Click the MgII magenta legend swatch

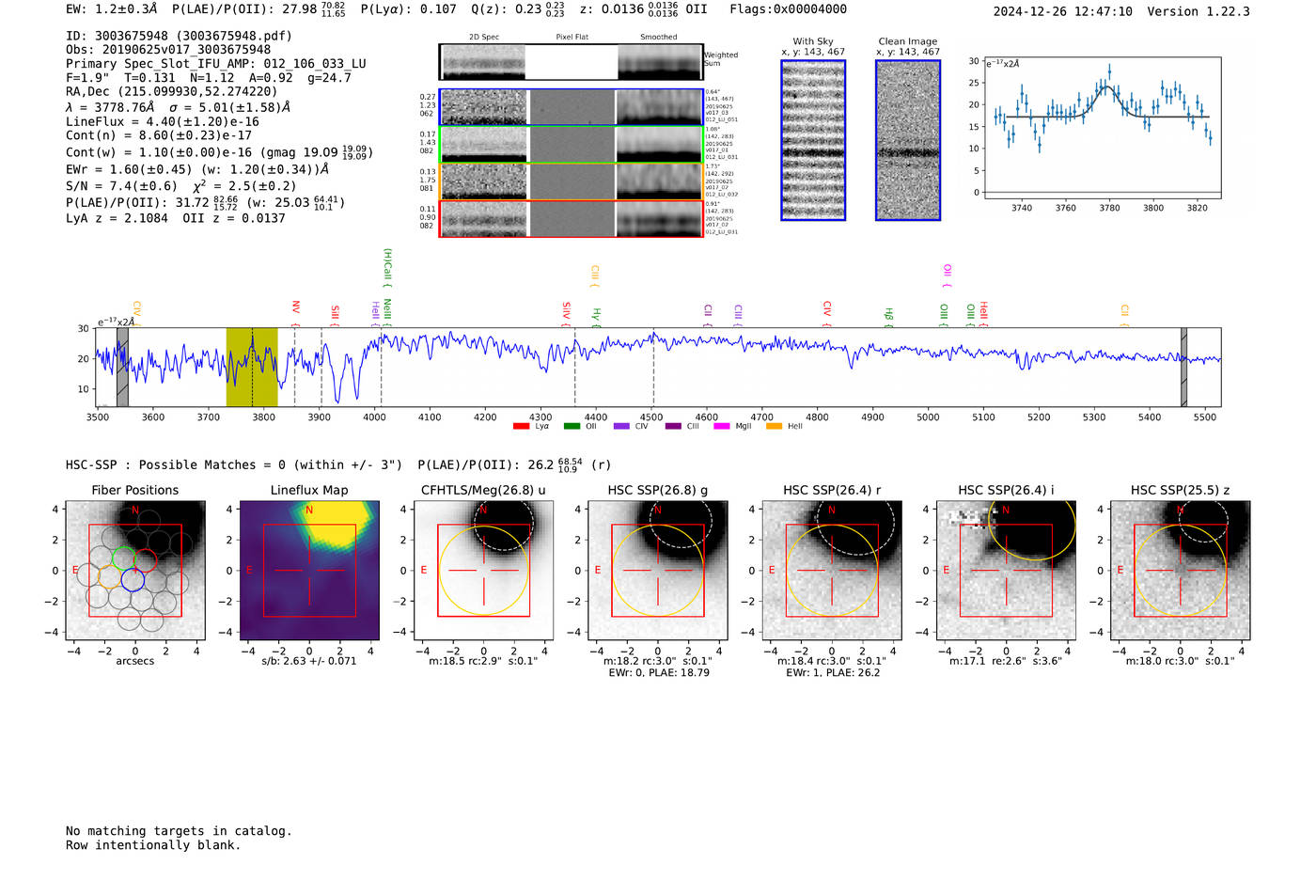(722, 427)
